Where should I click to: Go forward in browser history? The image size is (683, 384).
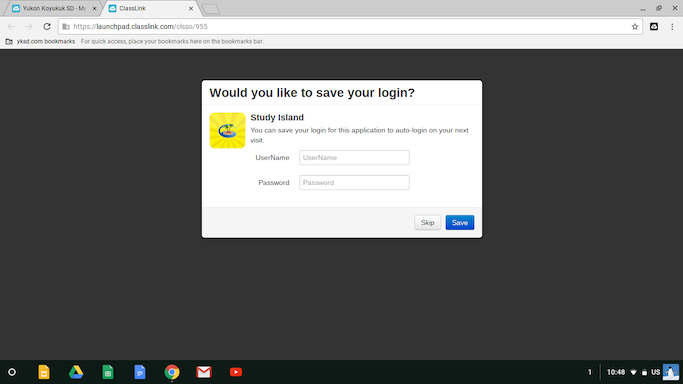(29, 27)
